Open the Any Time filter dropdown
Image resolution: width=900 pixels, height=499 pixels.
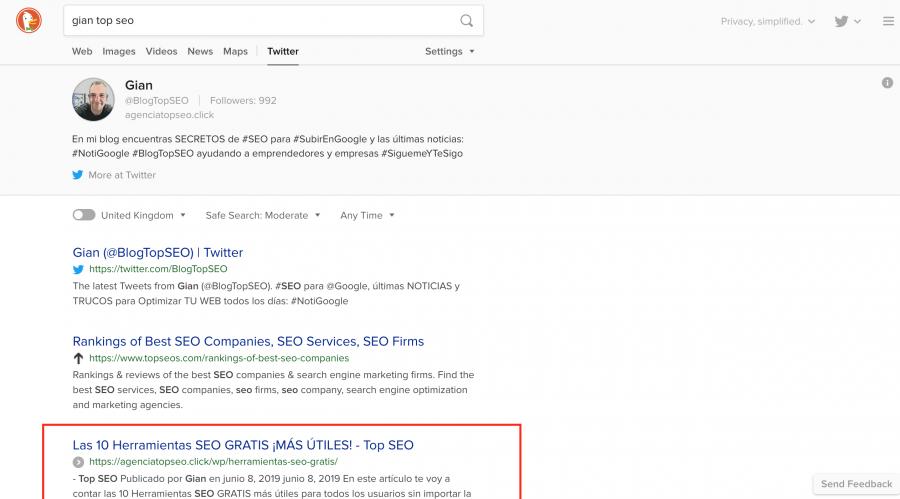coord(367,215)
